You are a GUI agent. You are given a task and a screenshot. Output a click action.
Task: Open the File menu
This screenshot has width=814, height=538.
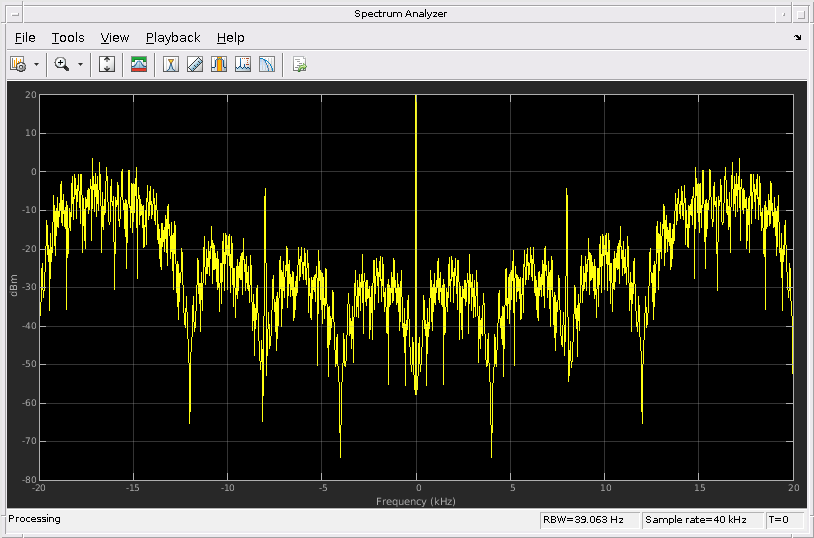[25, 38]
